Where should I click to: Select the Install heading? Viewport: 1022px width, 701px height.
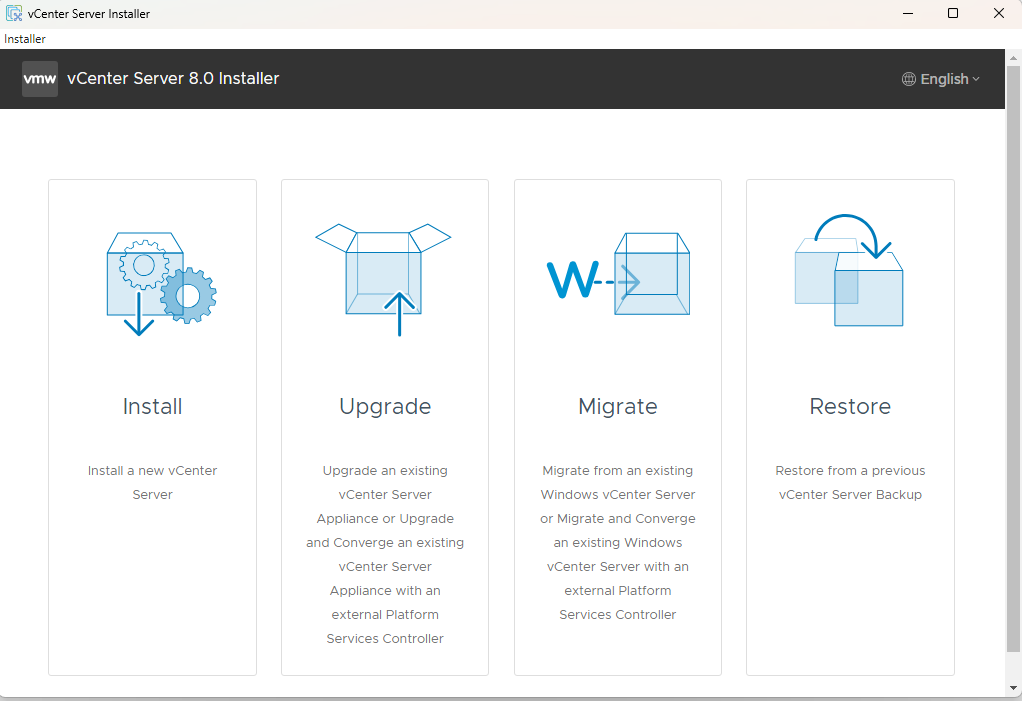(x=153, y=406)
